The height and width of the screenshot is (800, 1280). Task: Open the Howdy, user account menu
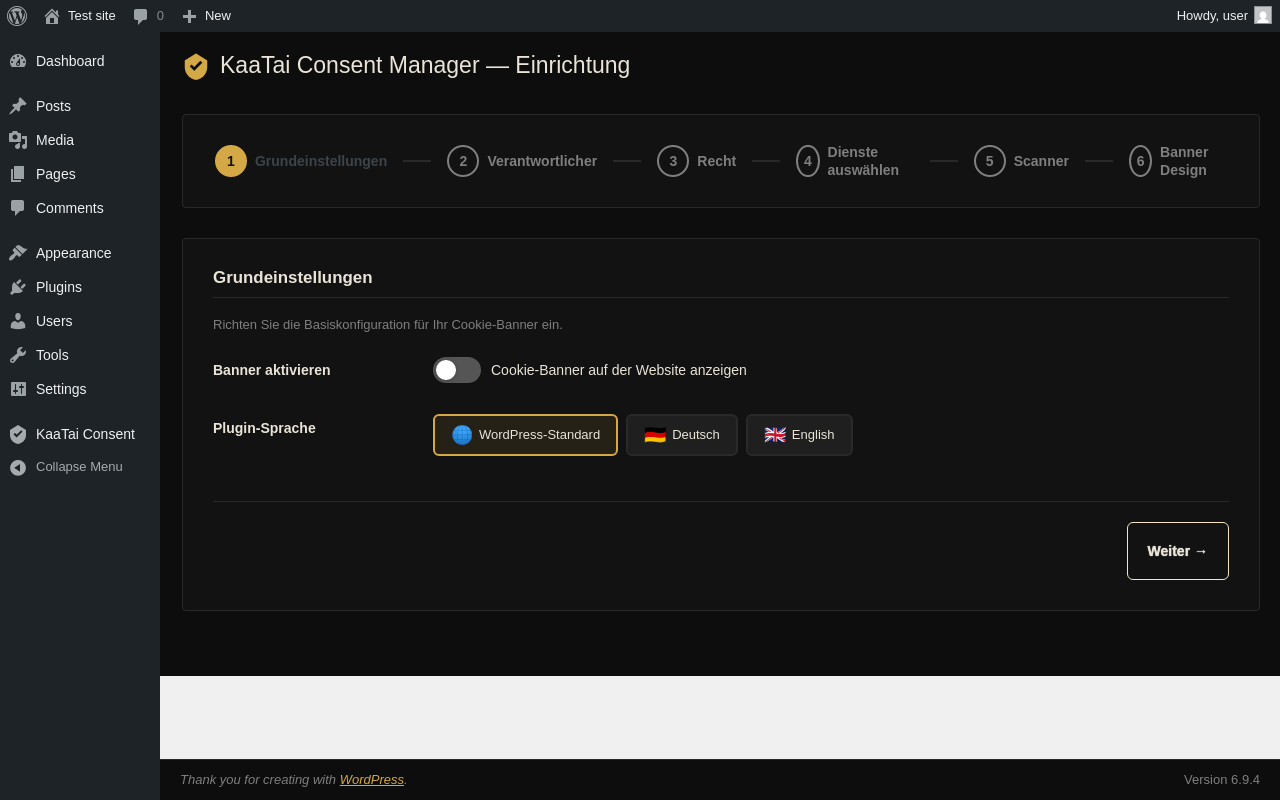click(1223, 16)
